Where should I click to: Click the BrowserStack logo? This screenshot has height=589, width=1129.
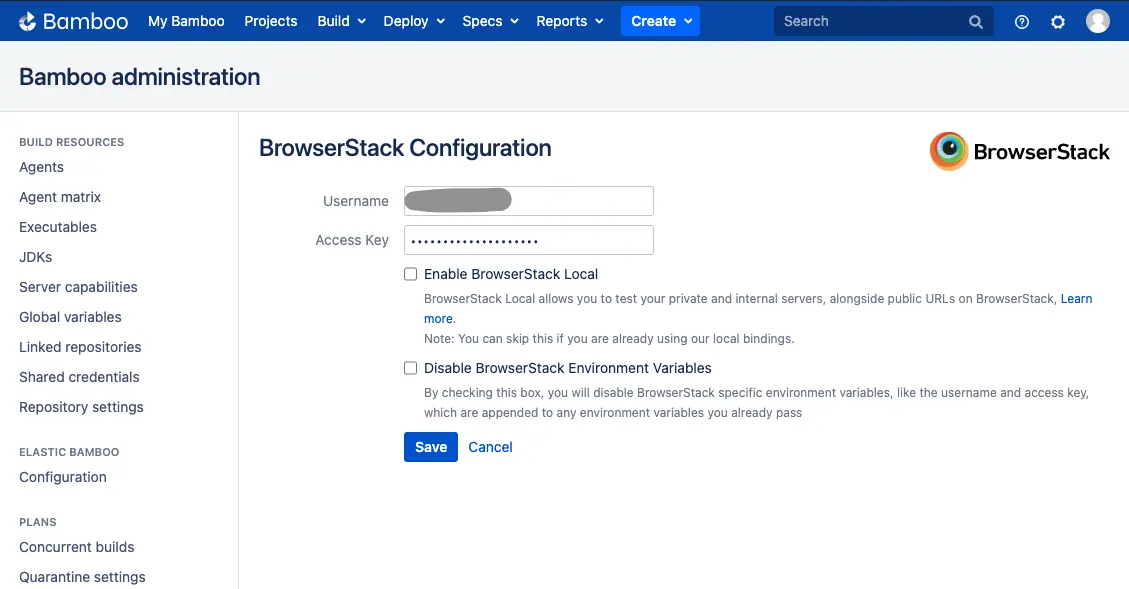click(x=1019, y=152)
